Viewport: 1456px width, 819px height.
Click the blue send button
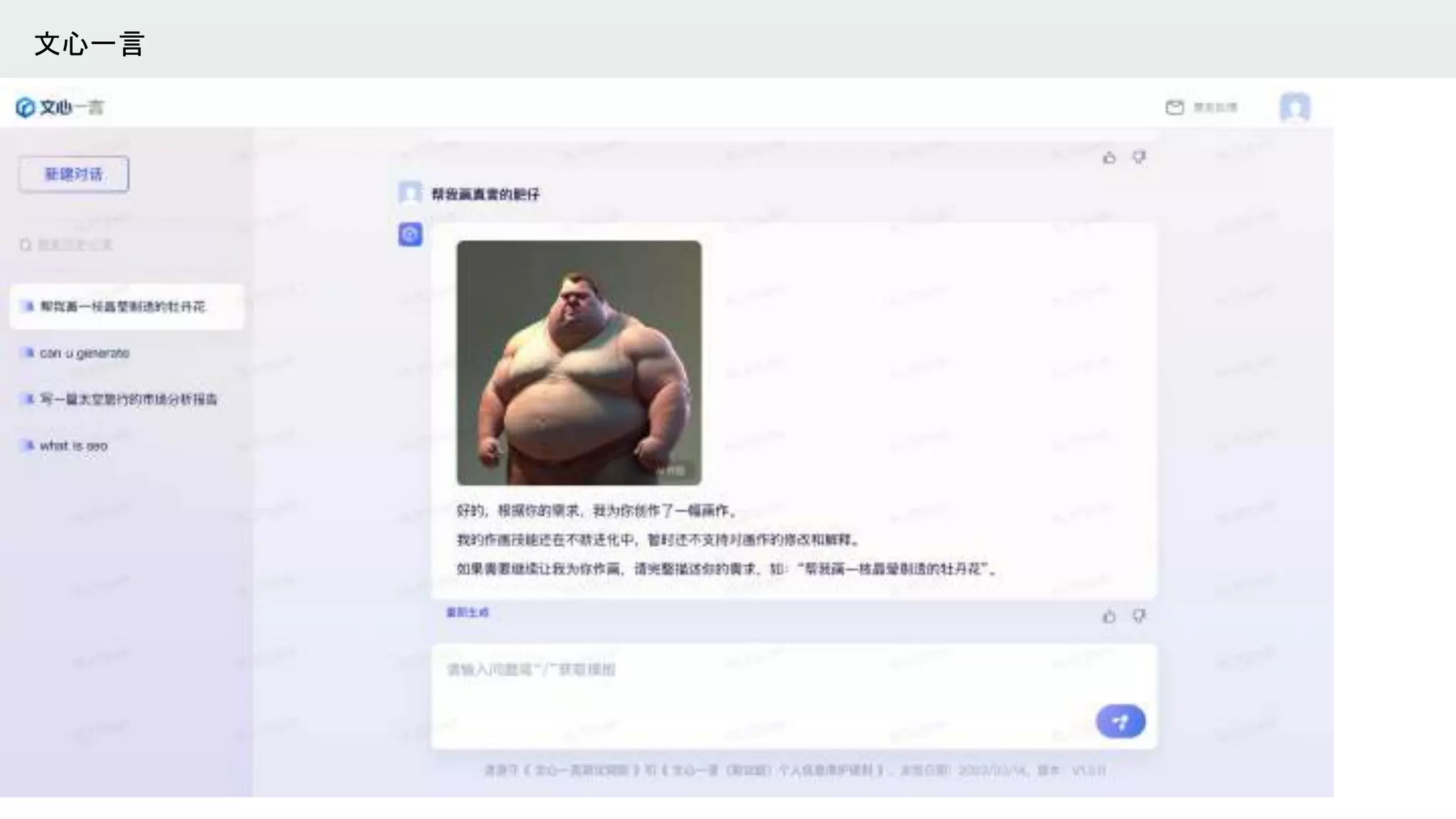point(1120,722)
